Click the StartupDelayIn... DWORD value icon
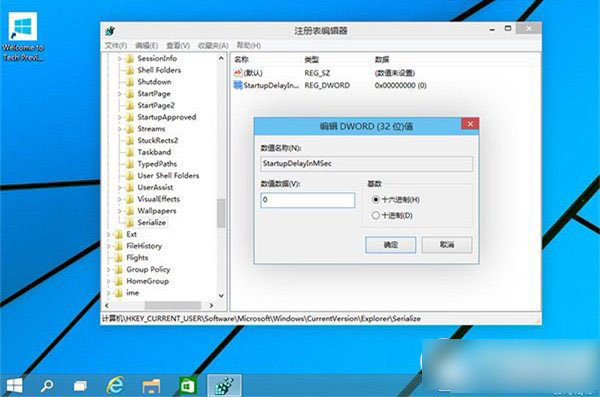 point(238,85)
